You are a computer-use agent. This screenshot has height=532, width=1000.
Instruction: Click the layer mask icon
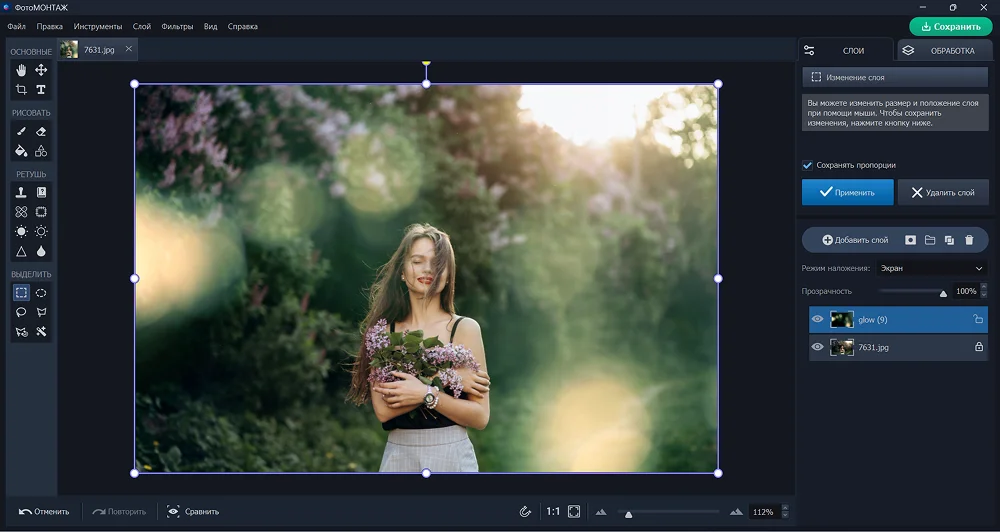pyautogui.click(x=910, y=240)
